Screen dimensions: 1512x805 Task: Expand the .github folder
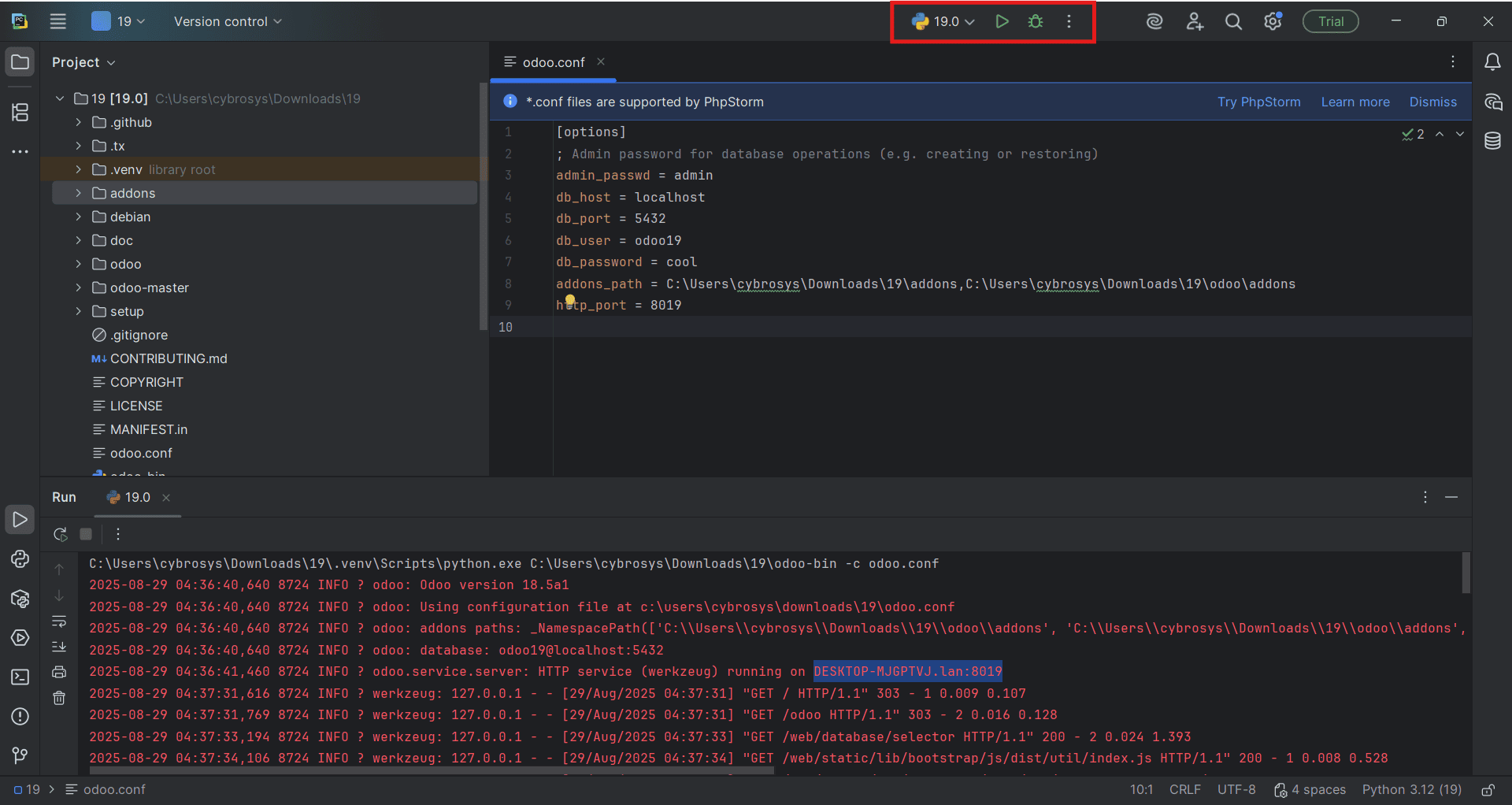pyautogui.click(x=78, y=122)
